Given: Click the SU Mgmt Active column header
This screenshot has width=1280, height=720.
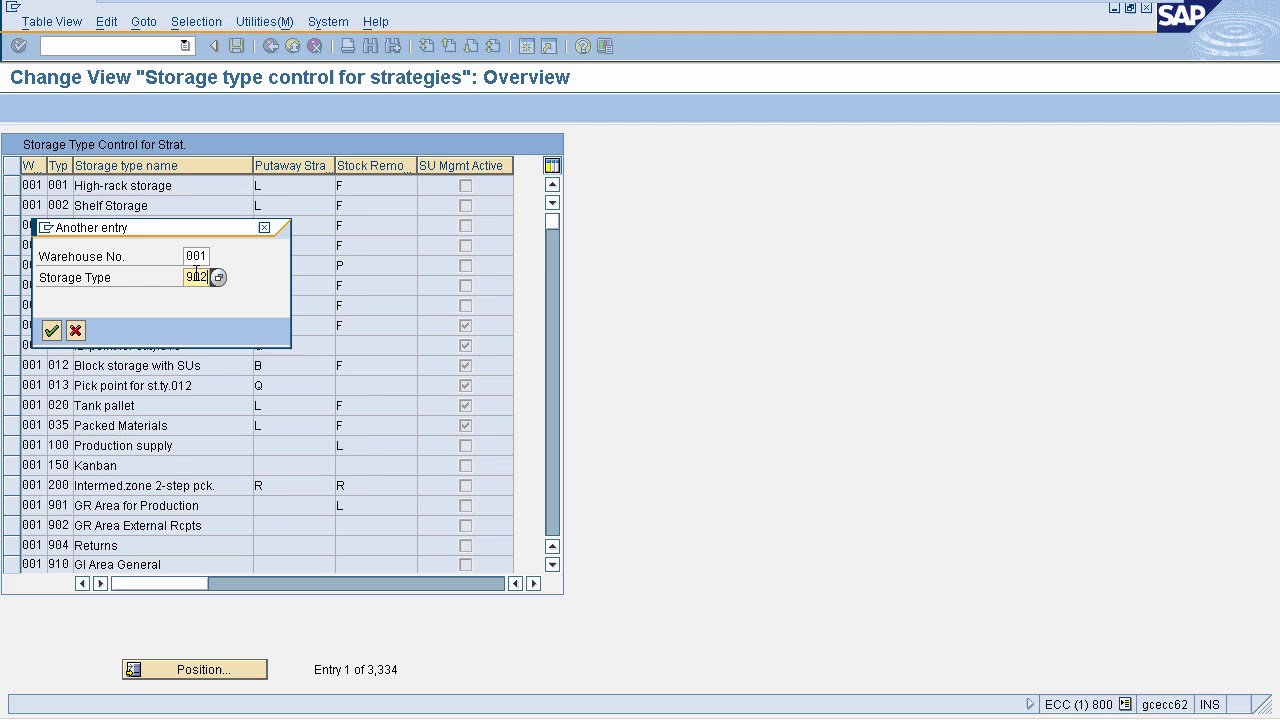Looking at the screenshot, I should 465,166.
